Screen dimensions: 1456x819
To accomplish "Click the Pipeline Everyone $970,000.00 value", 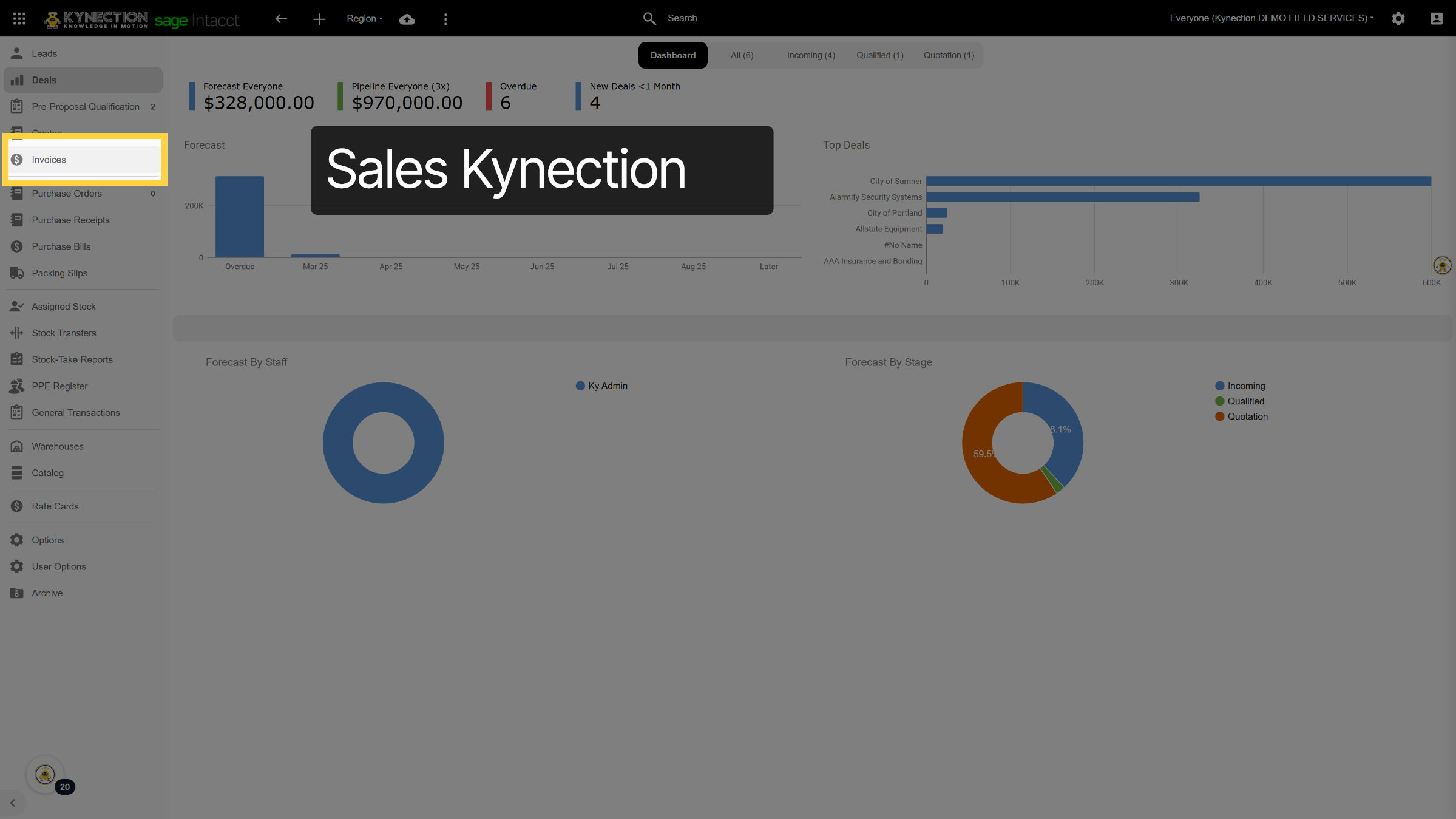I will 407,103.
